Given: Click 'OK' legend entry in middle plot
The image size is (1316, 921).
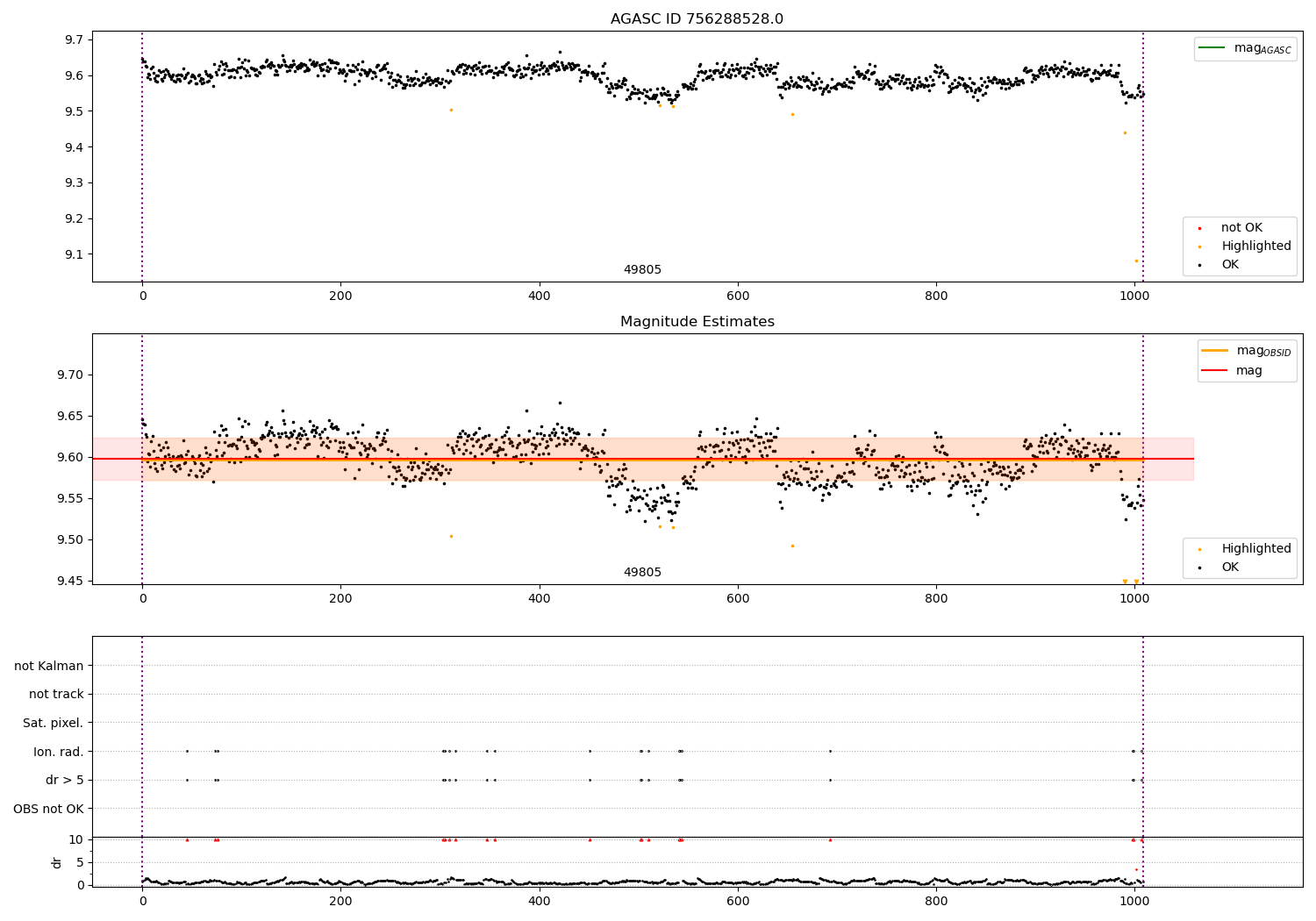Looking at the screenshot, I should coord(1230,568).
